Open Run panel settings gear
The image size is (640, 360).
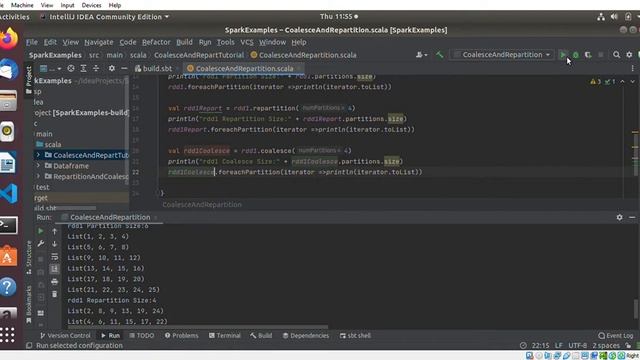coord(620,218)
